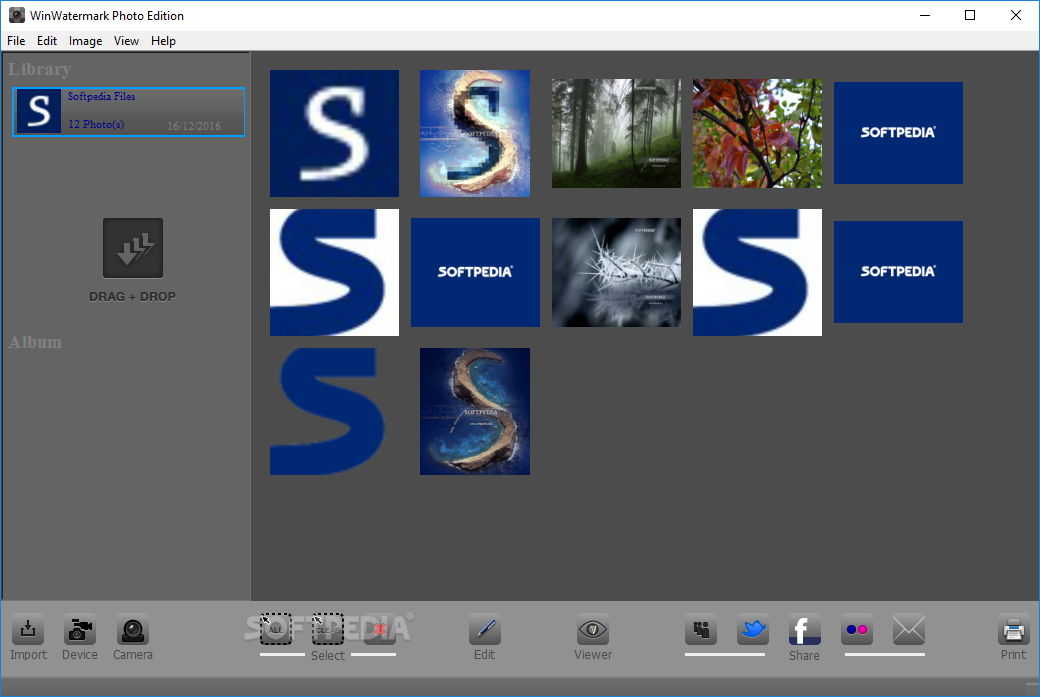Share to Flickr dots icon

coord(857,629)
